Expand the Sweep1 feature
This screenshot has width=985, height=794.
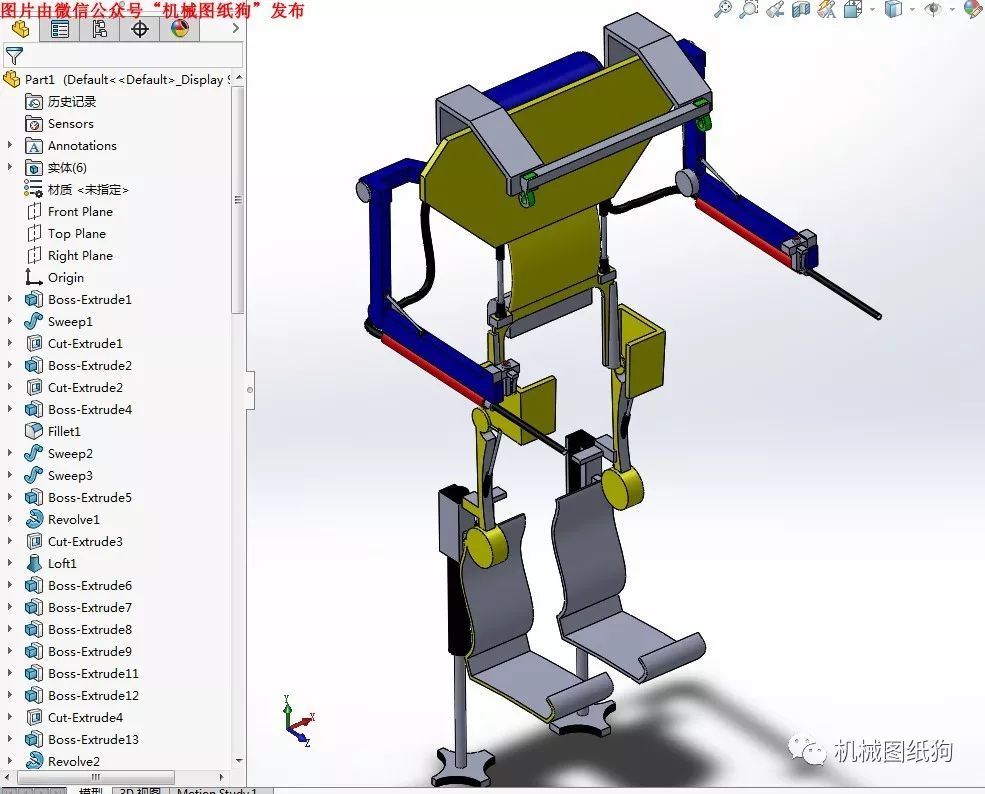9,321
